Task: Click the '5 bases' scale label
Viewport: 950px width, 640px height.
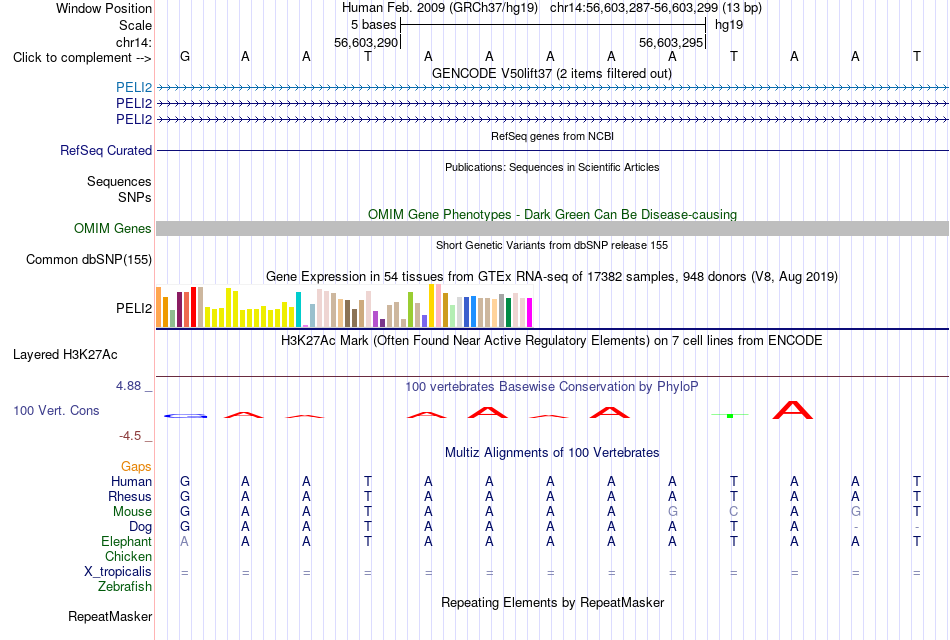Action: pyautogui.click(x=373, y=25)
